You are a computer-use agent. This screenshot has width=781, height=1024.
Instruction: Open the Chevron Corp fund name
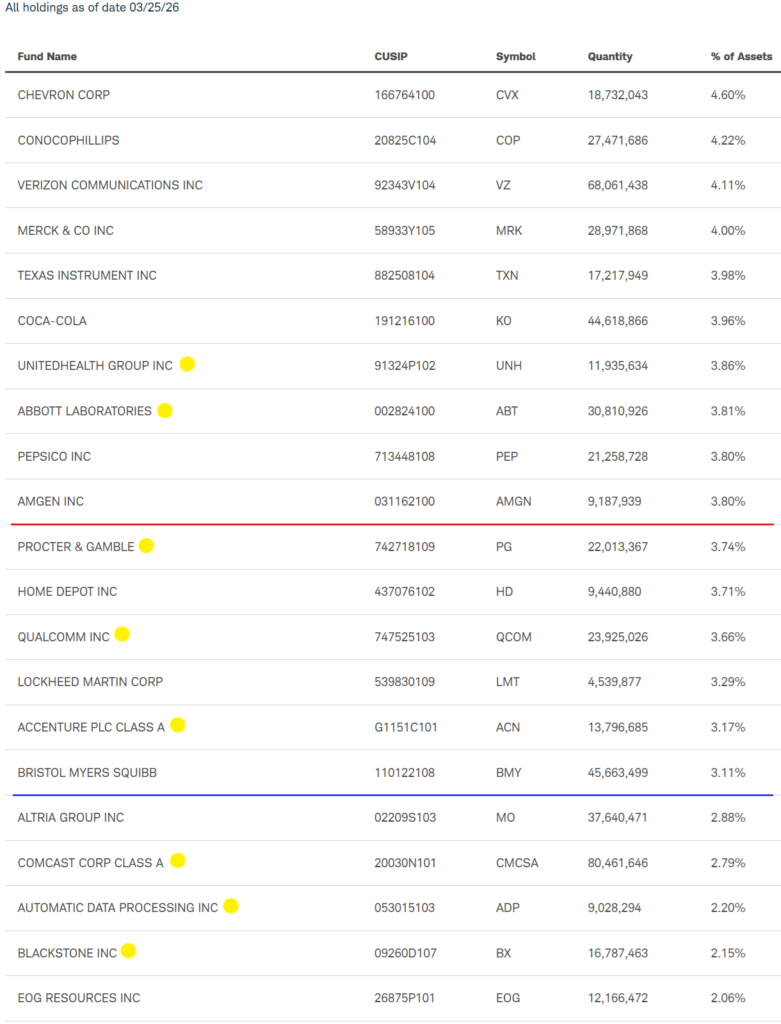click(x=64, y=95)
